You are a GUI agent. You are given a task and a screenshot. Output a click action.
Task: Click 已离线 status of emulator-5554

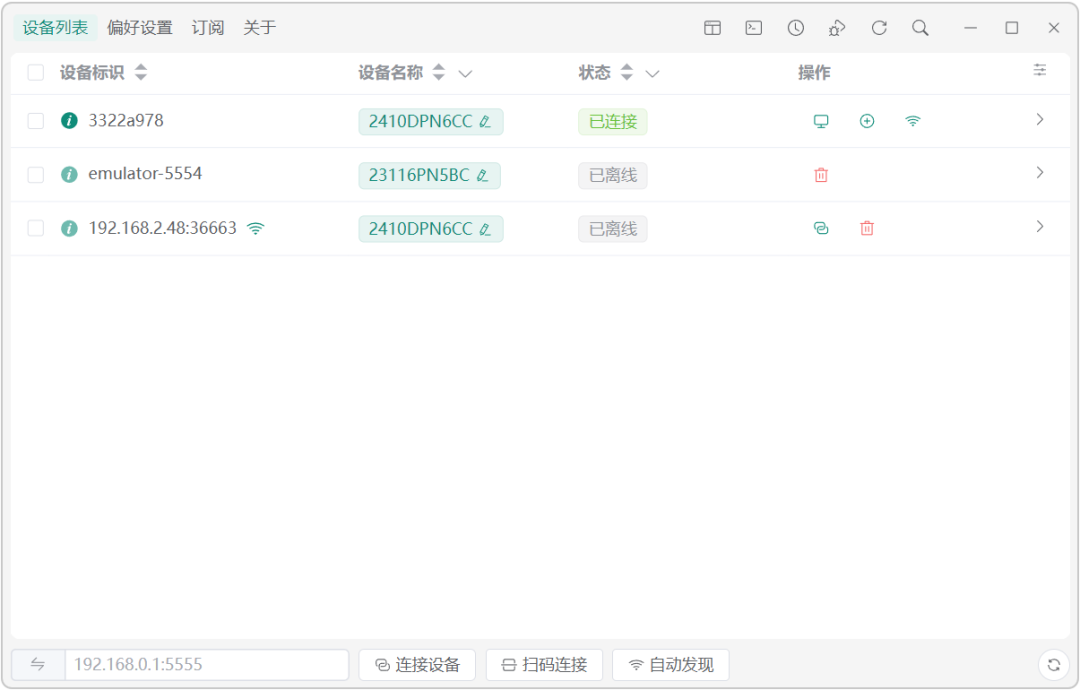[613, 176]
